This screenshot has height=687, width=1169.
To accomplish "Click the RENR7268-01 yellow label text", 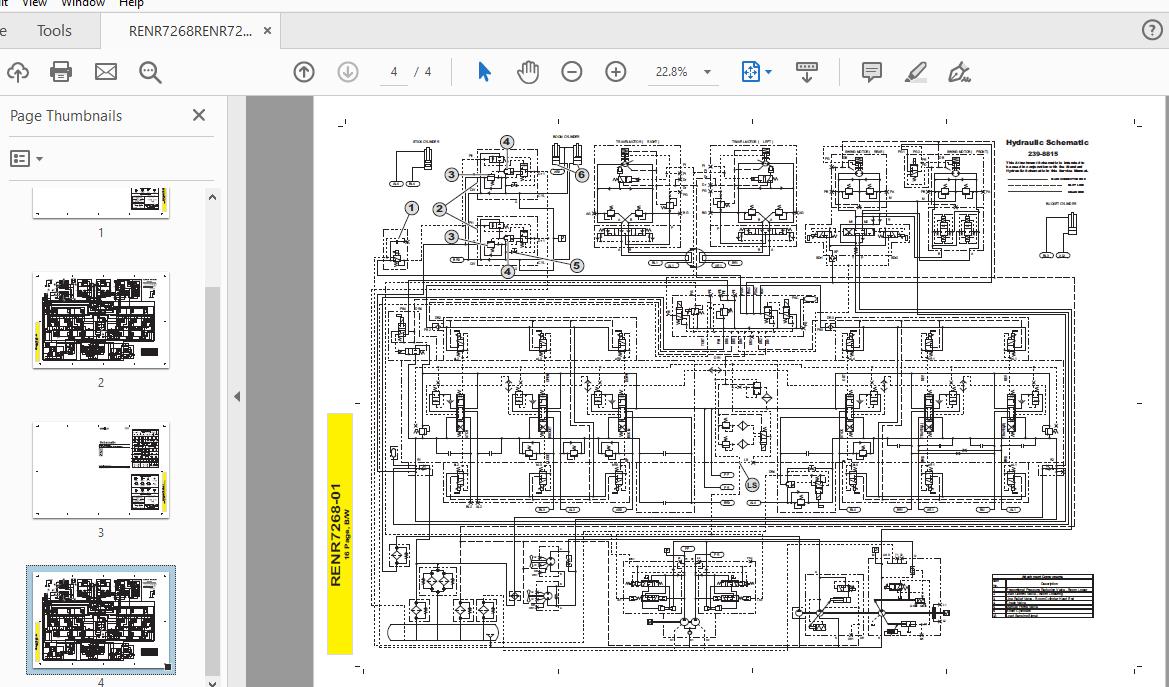I will tap(335, 534).
